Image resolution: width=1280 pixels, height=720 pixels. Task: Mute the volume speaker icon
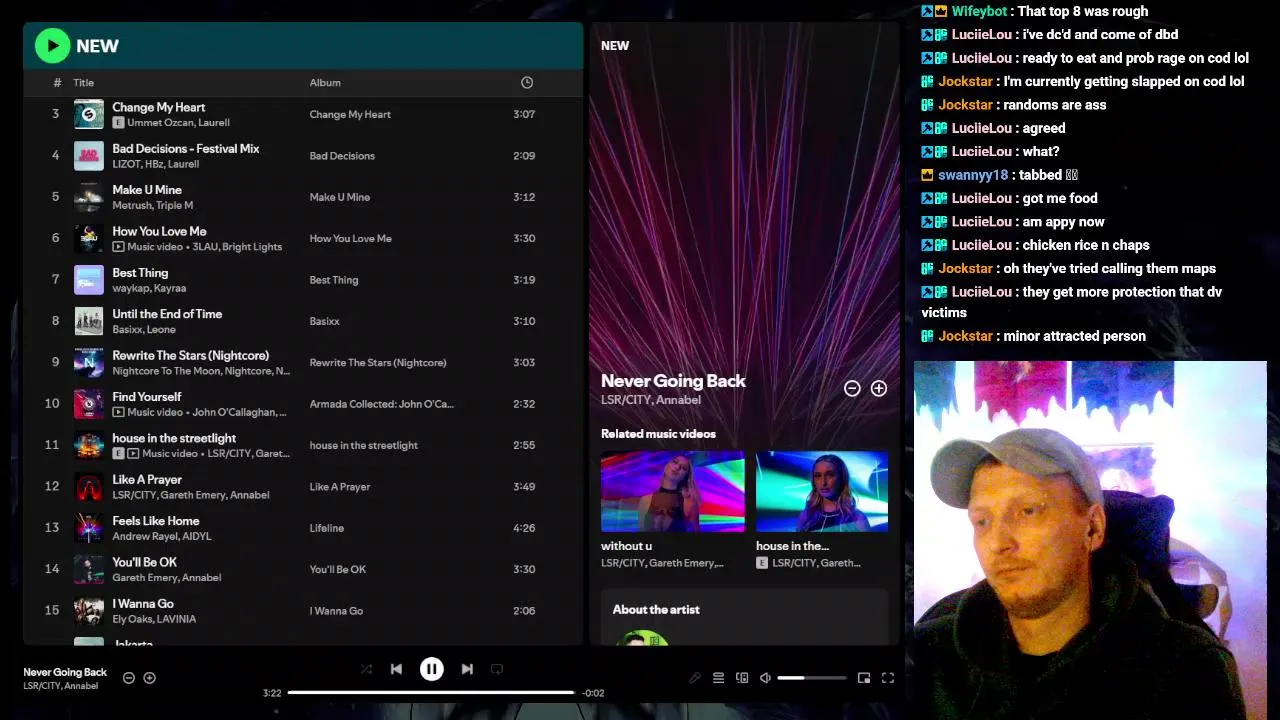765,678
